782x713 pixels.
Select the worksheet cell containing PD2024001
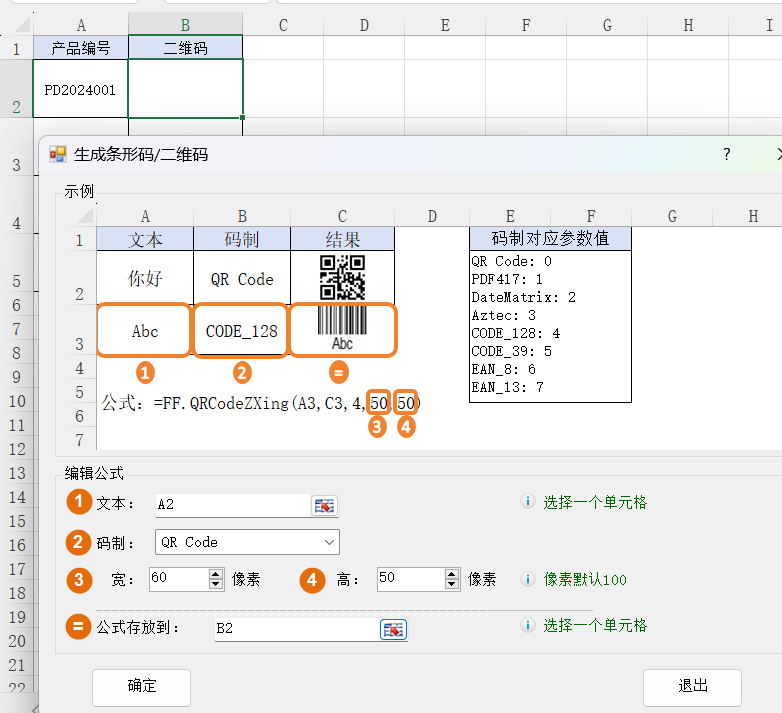pos(80,89)
